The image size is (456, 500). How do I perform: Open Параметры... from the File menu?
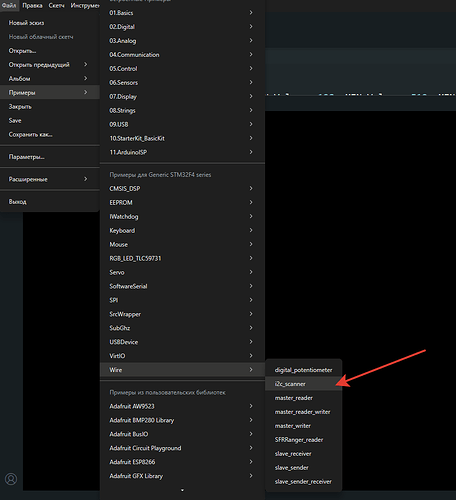click(50, 157)
